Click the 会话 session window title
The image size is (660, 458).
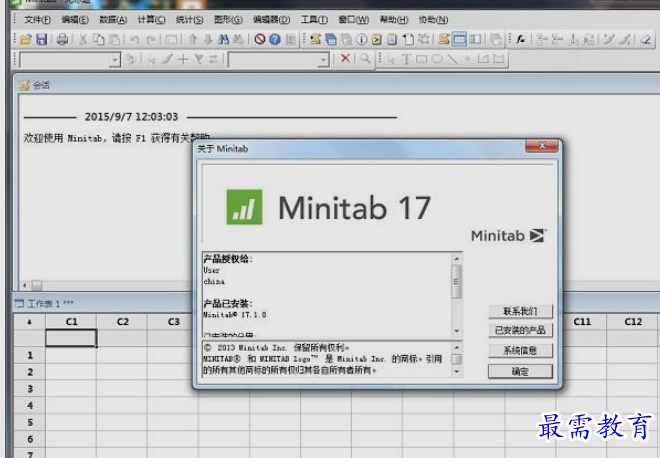(41, 85)
